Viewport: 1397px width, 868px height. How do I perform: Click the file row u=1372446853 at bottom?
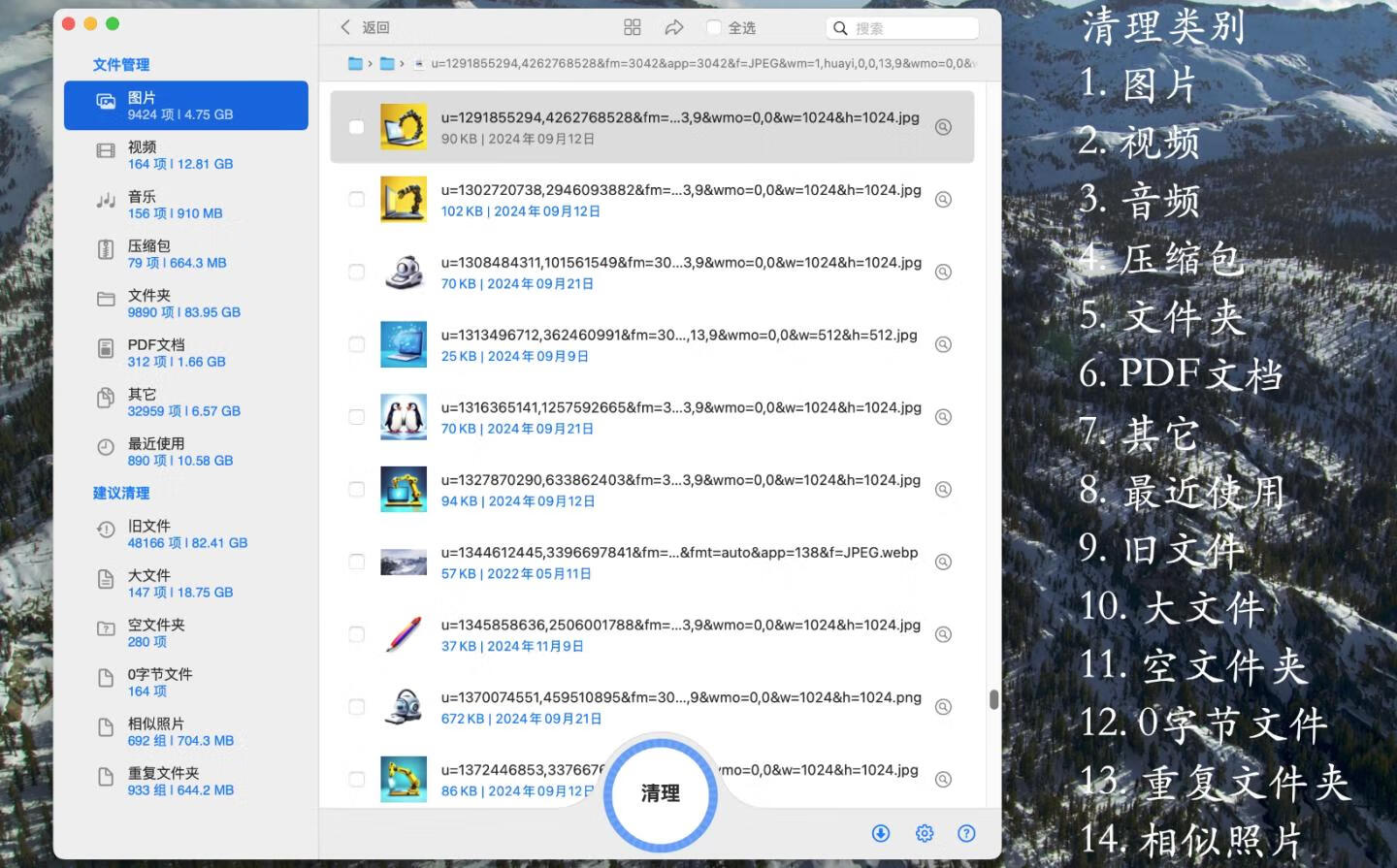point(652,779)
